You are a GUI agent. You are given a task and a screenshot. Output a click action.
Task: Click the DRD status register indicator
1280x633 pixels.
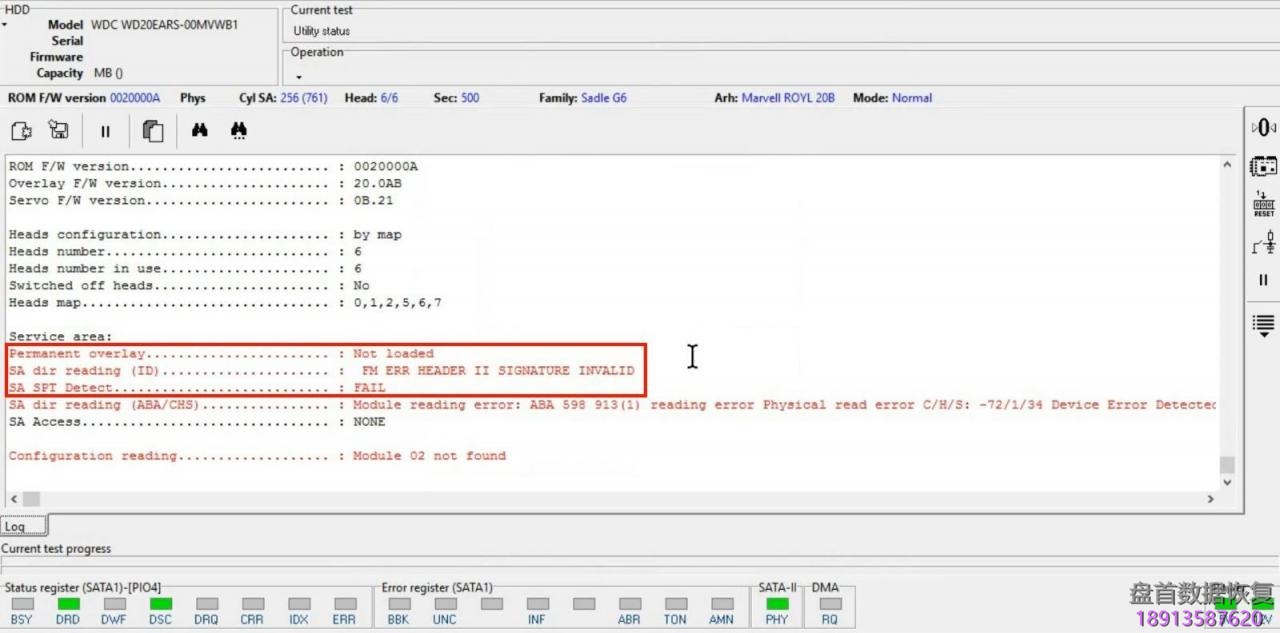(x=68, y=604)
